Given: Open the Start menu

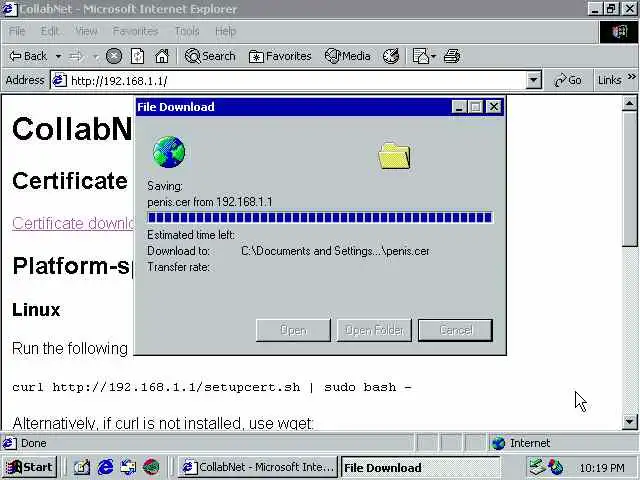Looking at the screenshot, I should click(x=30, y=467).
